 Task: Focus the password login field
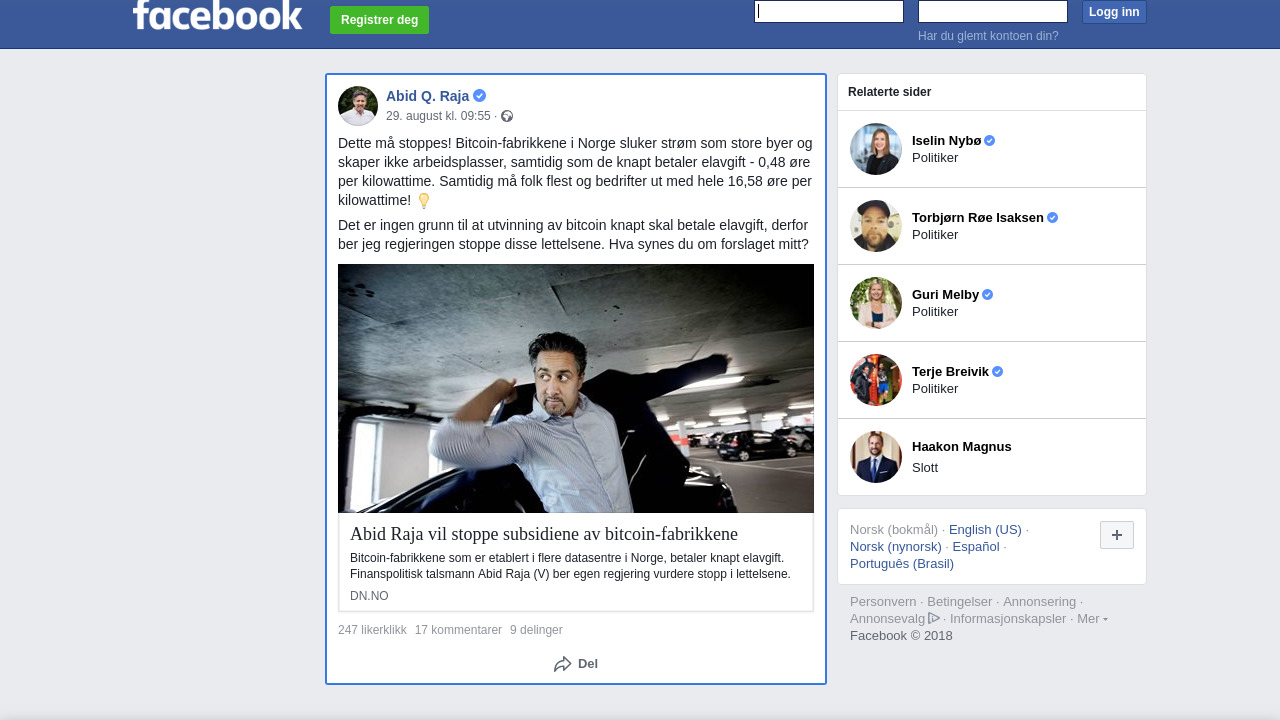[x=993, y=11]
